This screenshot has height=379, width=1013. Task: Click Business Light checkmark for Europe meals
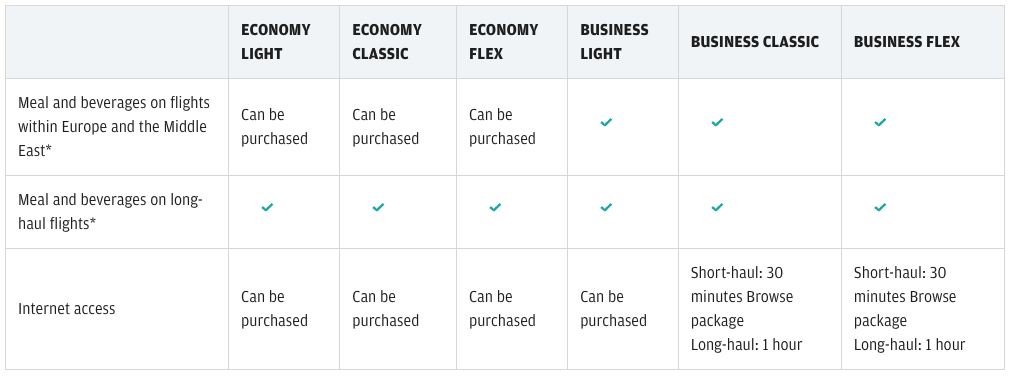click(606, 122)
